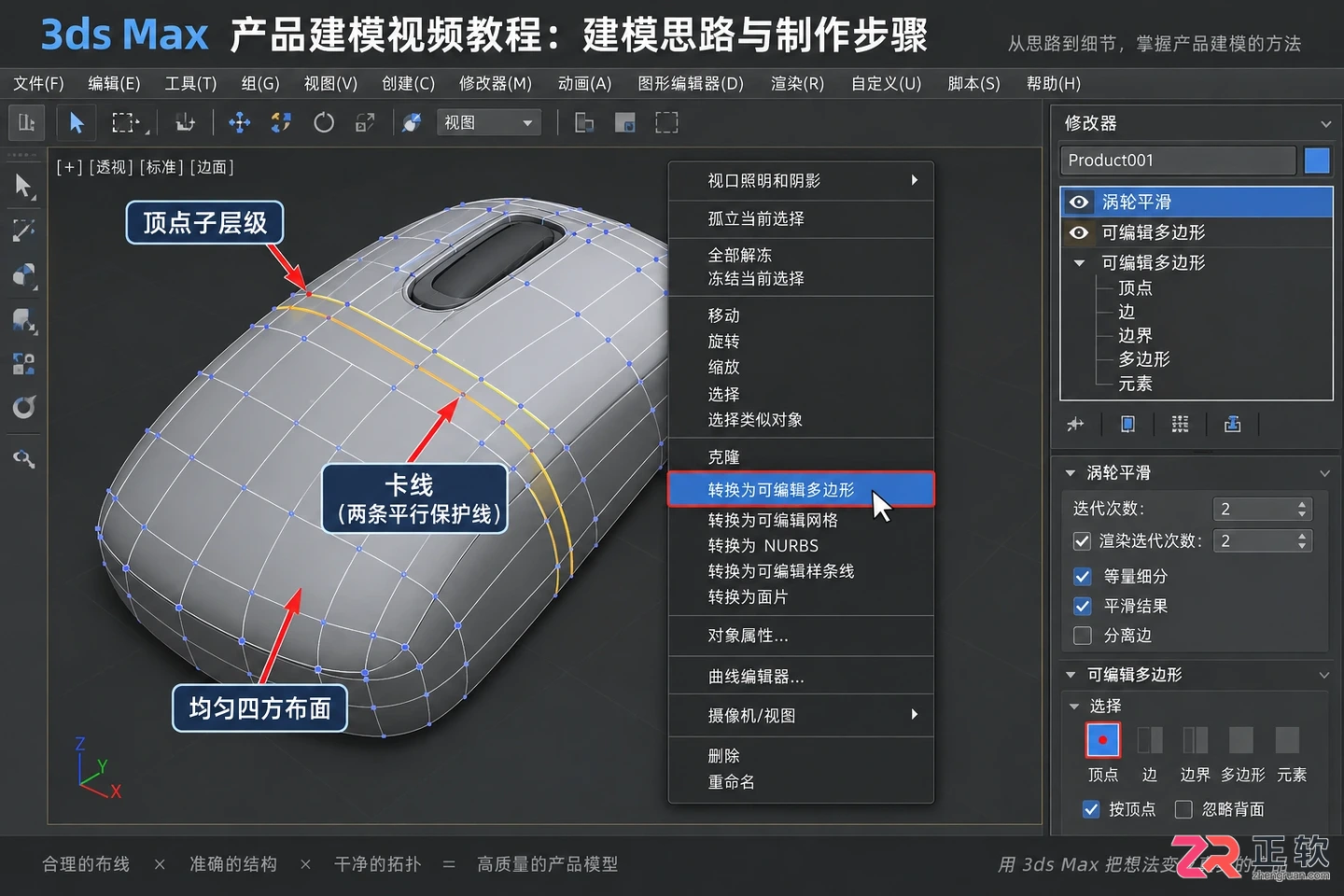This screenshot has height=896, width=1344.
Task: Select the 多边形 polygon selection icon
Action: (x=1241, y=740)
